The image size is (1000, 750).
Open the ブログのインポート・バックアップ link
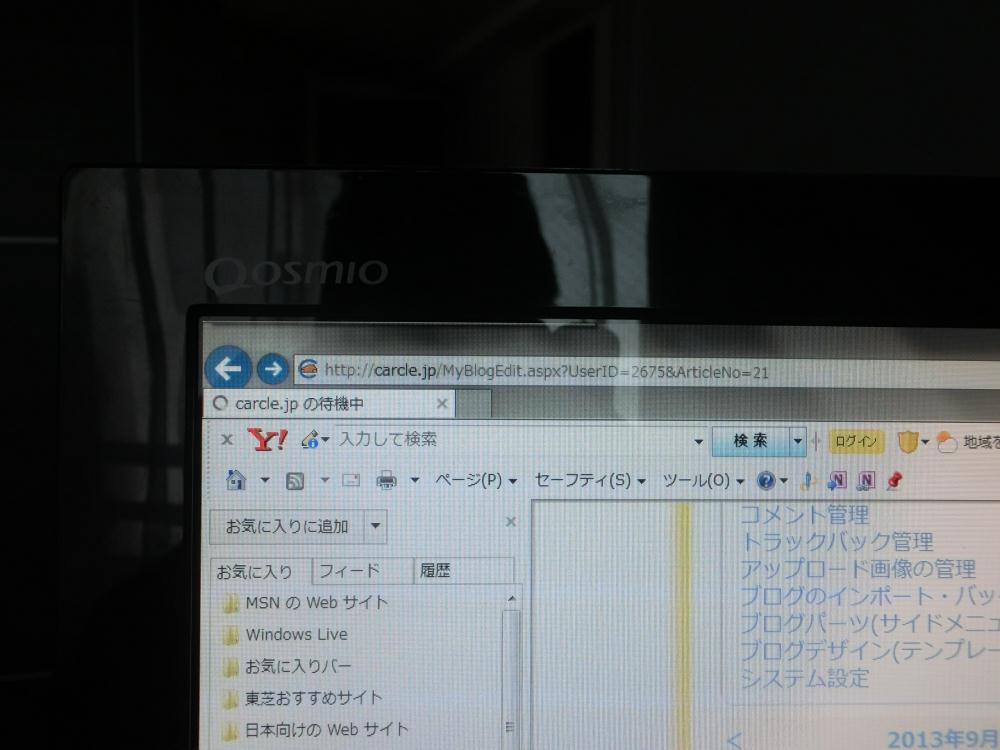870,596
